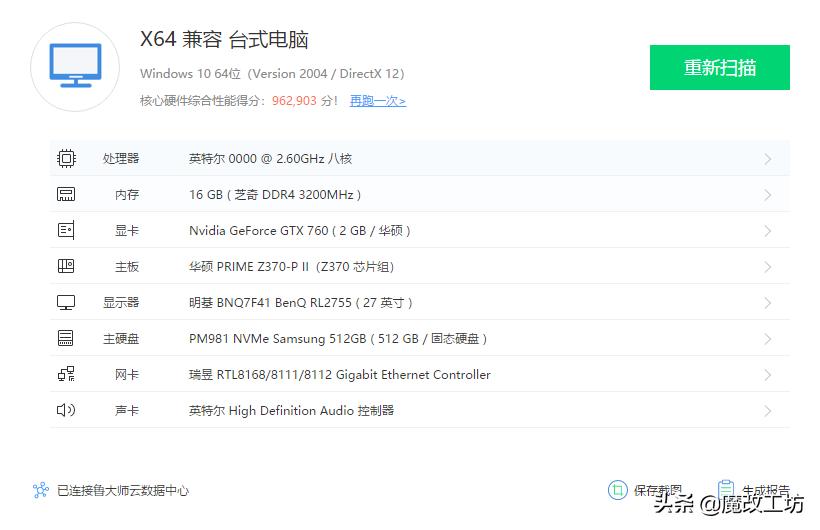Click the 内存 label
820x530 pixels.
(127, 195)
